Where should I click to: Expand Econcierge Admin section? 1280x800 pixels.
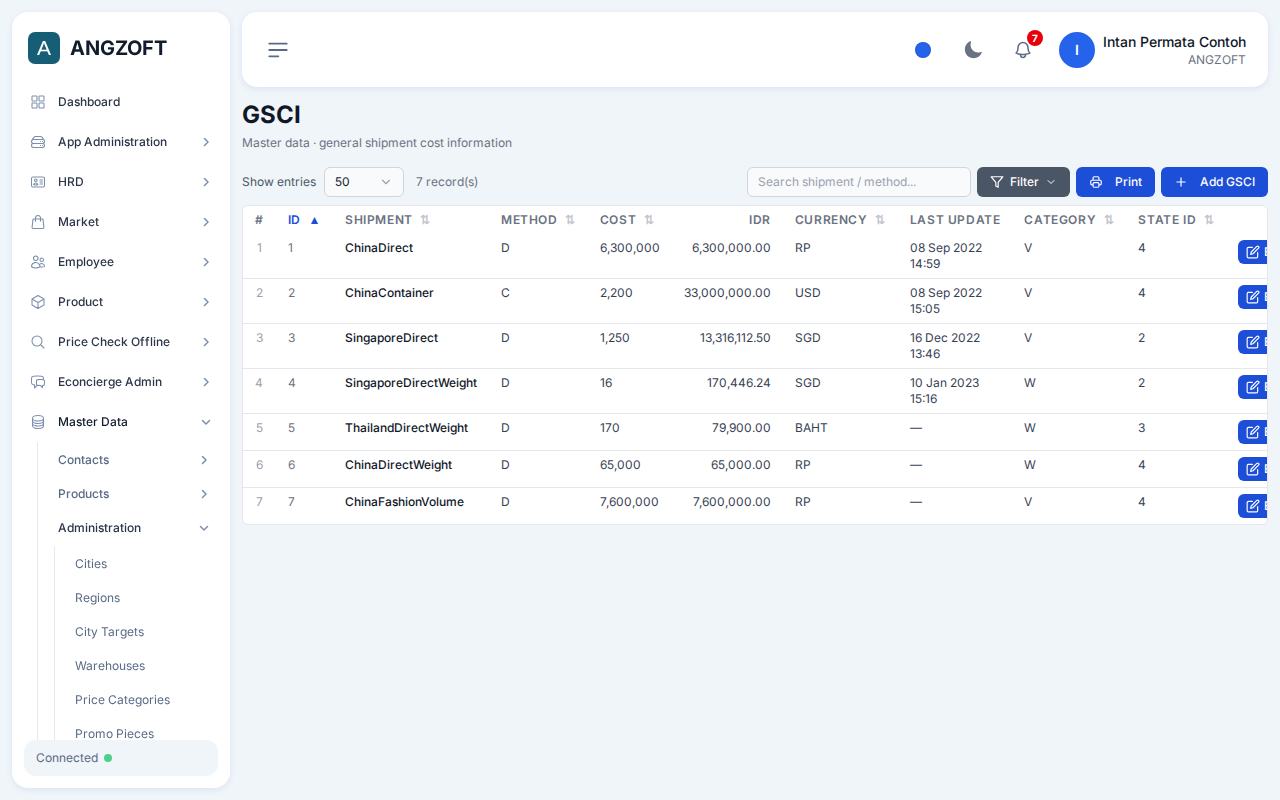tap(121, 382)
